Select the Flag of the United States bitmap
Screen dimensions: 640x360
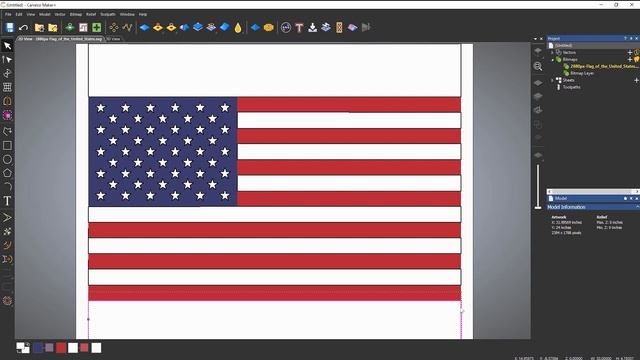coord(604,66)
